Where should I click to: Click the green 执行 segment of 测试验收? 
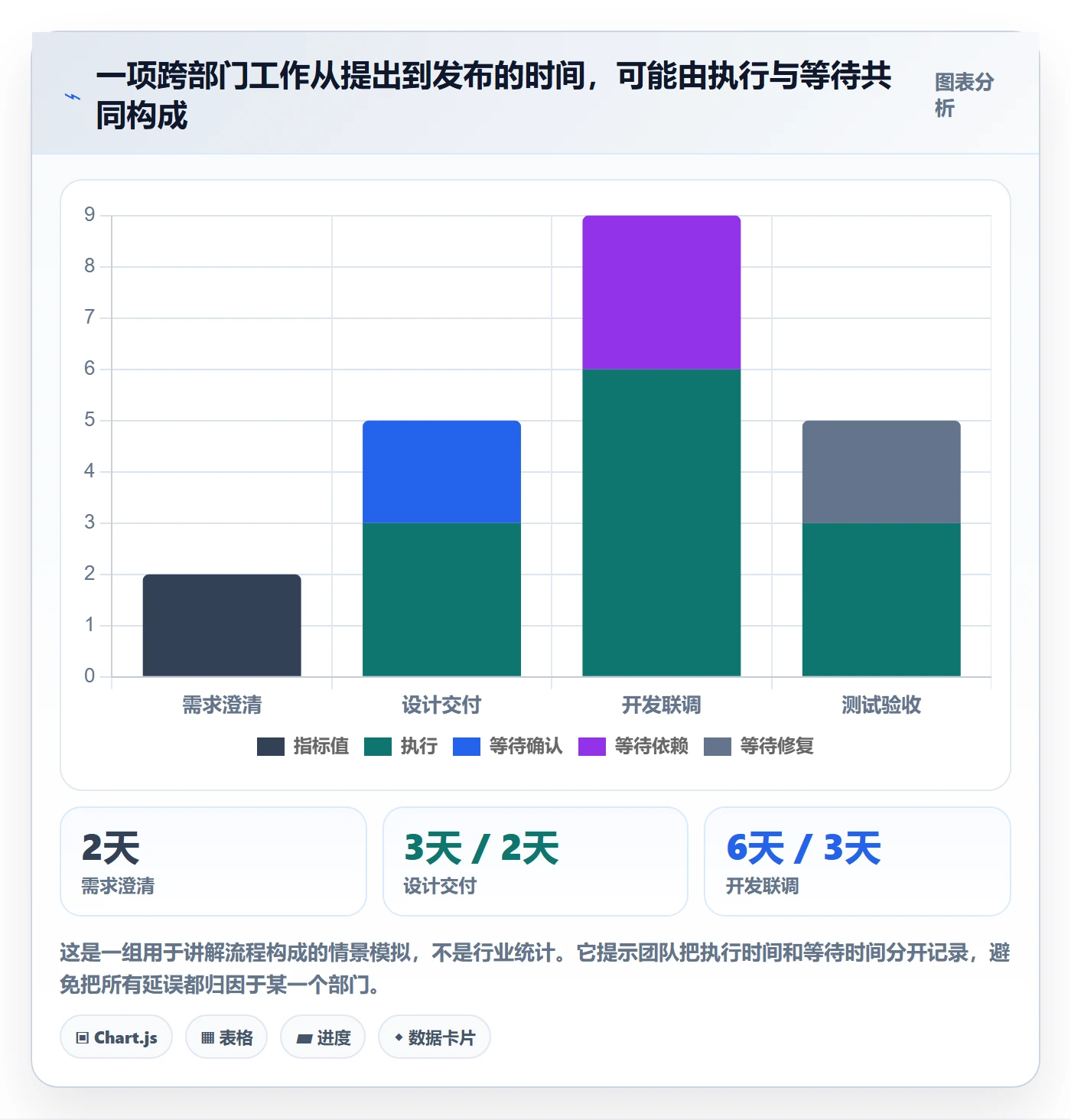point(881,600)
